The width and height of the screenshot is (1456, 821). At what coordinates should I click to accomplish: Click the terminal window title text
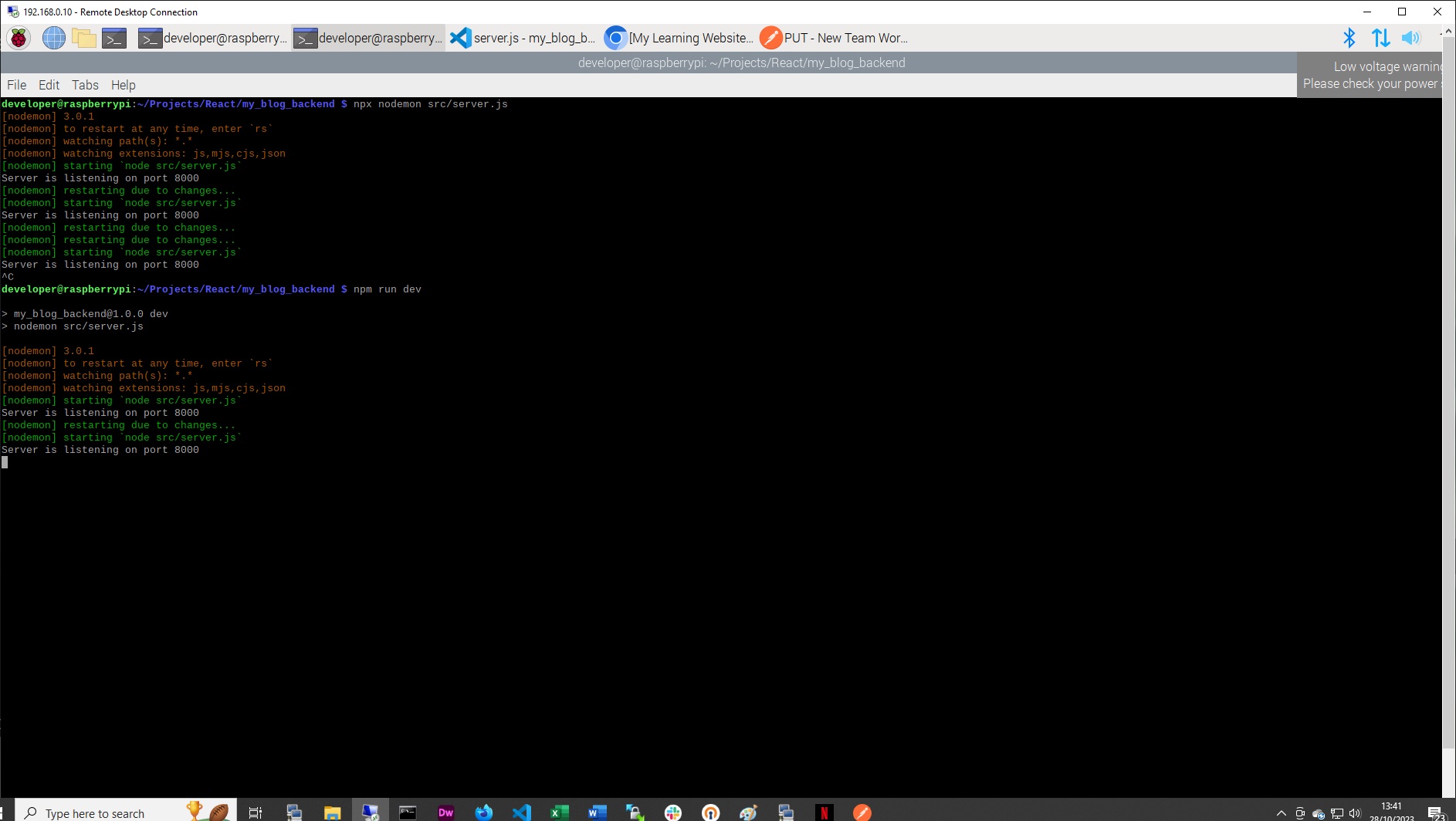pyautogui.click(x=741, y=63)
